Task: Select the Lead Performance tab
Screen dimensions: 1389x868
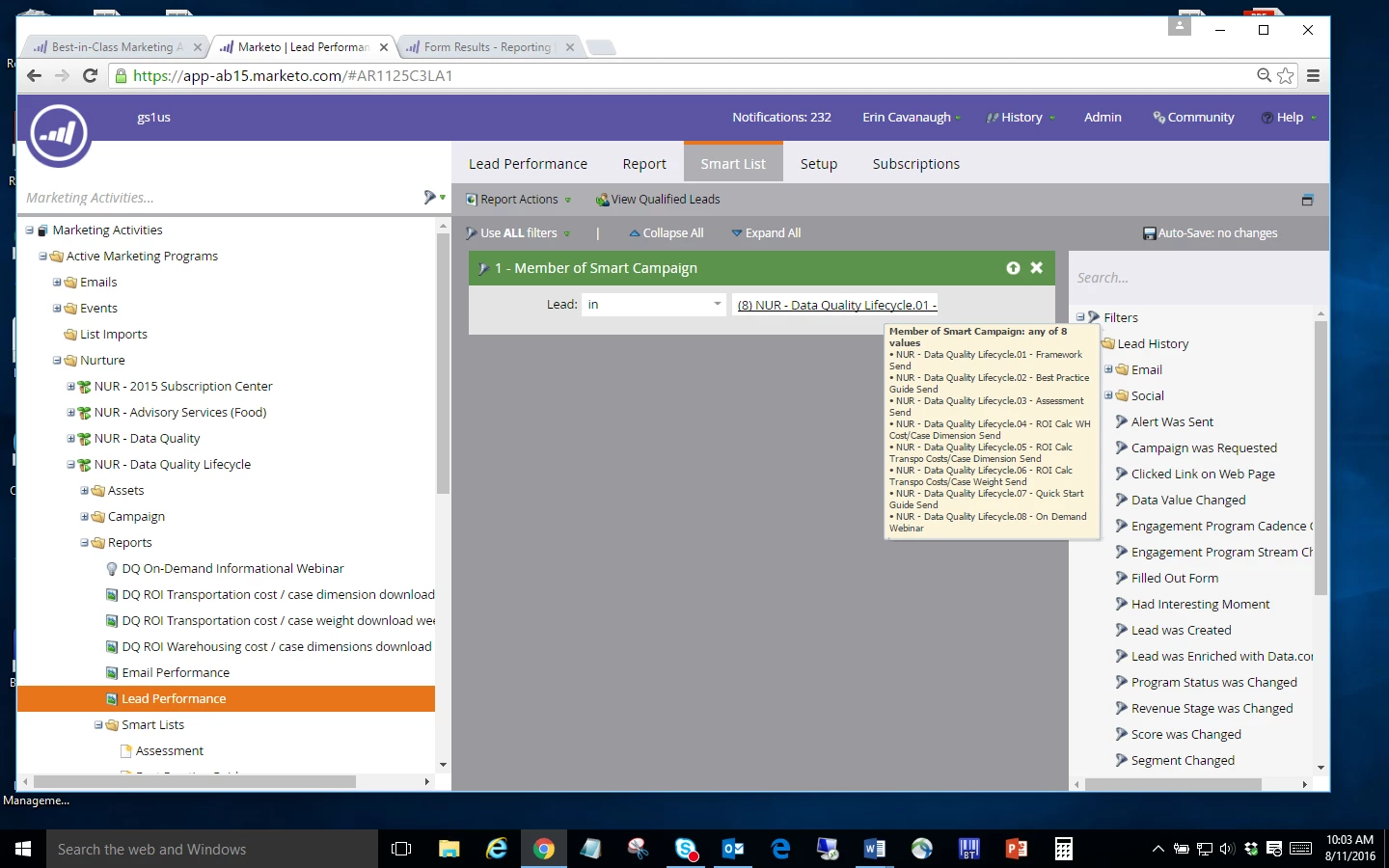Action: [x=528, y=164]
